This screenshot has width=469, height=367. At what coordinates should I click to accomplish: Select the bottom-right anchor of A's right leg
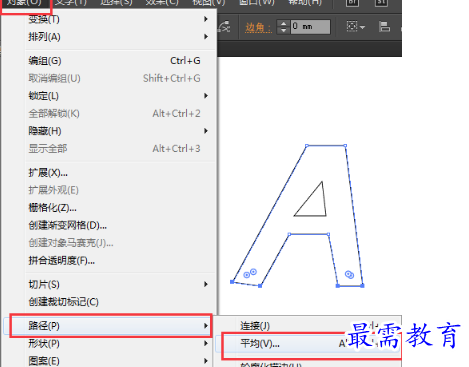(363, 286)
